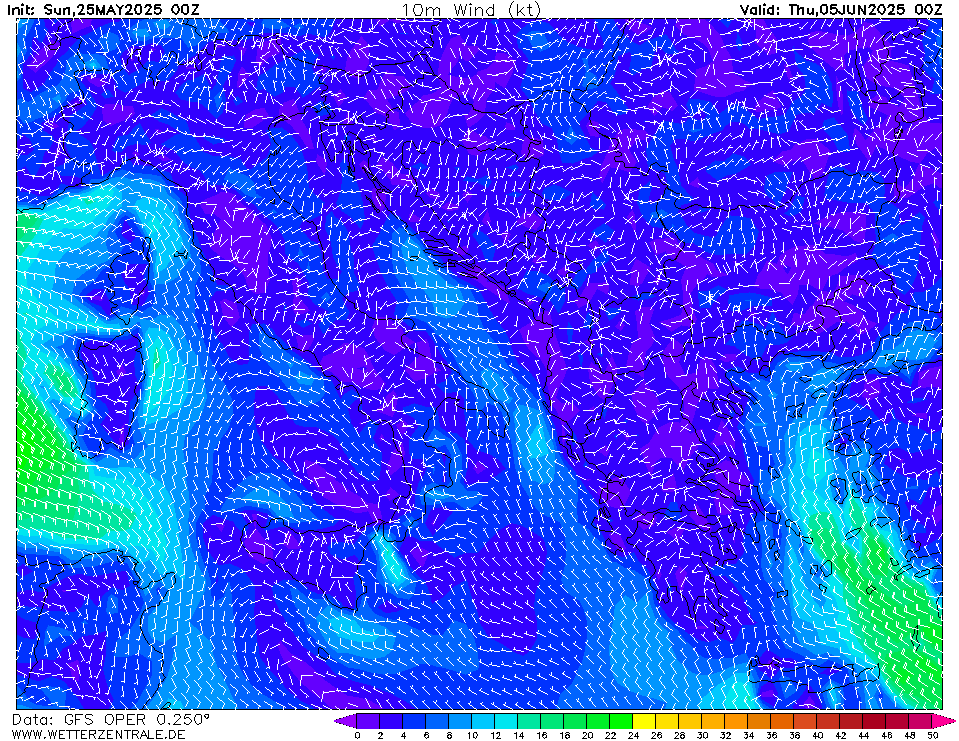The height and width of the screenshot is (741, 959).
Task: Click the 'Init: Sun,25MAY2025 00Z' label
Action: point(103,9)
